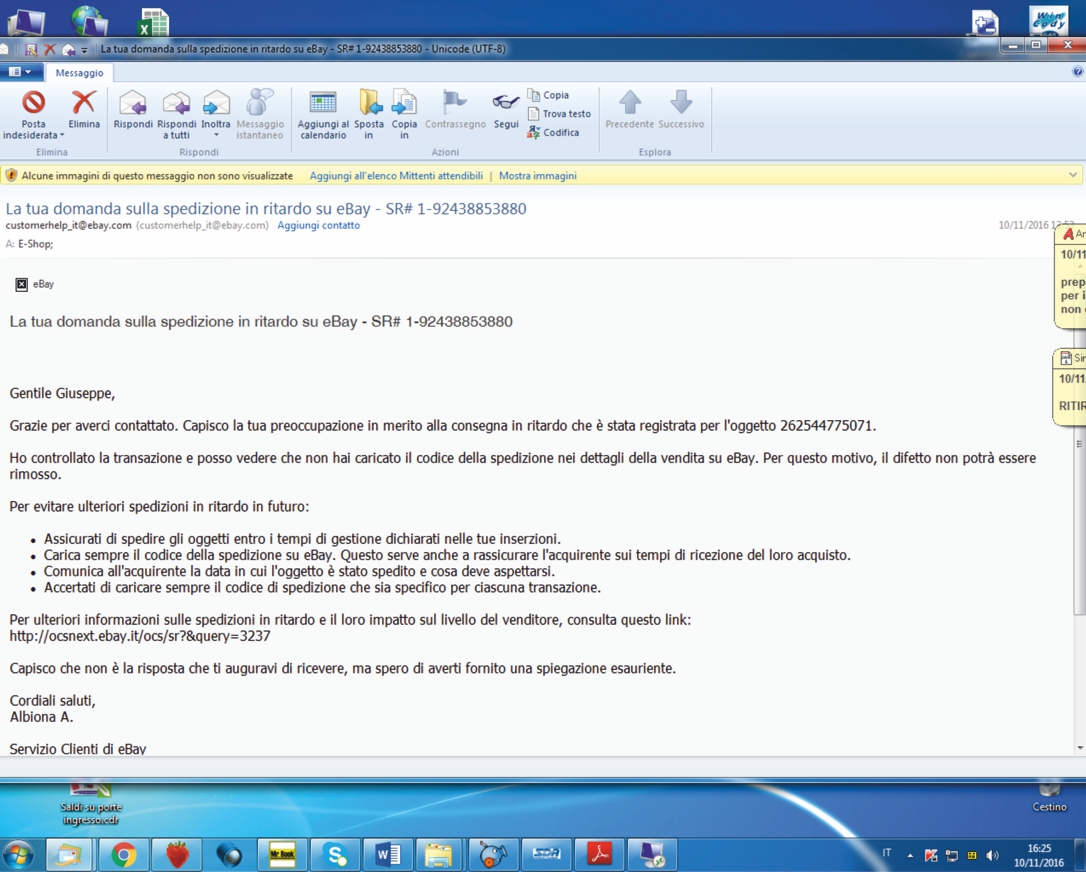Customize the quick access toolbar arrow

coord(84,50)
